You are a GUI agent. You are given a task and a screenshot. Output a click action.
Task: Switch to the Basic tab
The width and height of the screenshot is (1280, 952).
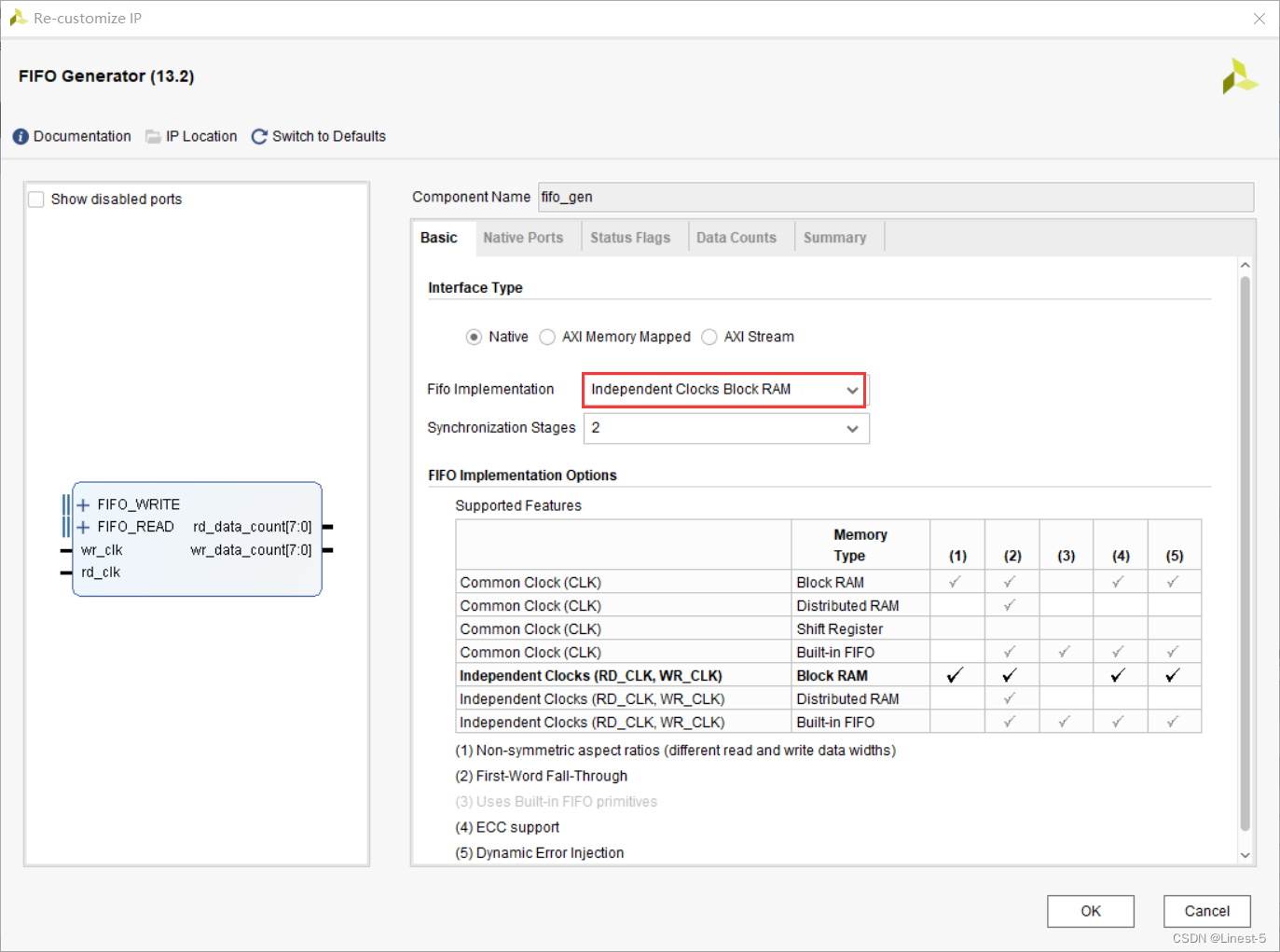point(439,238)
